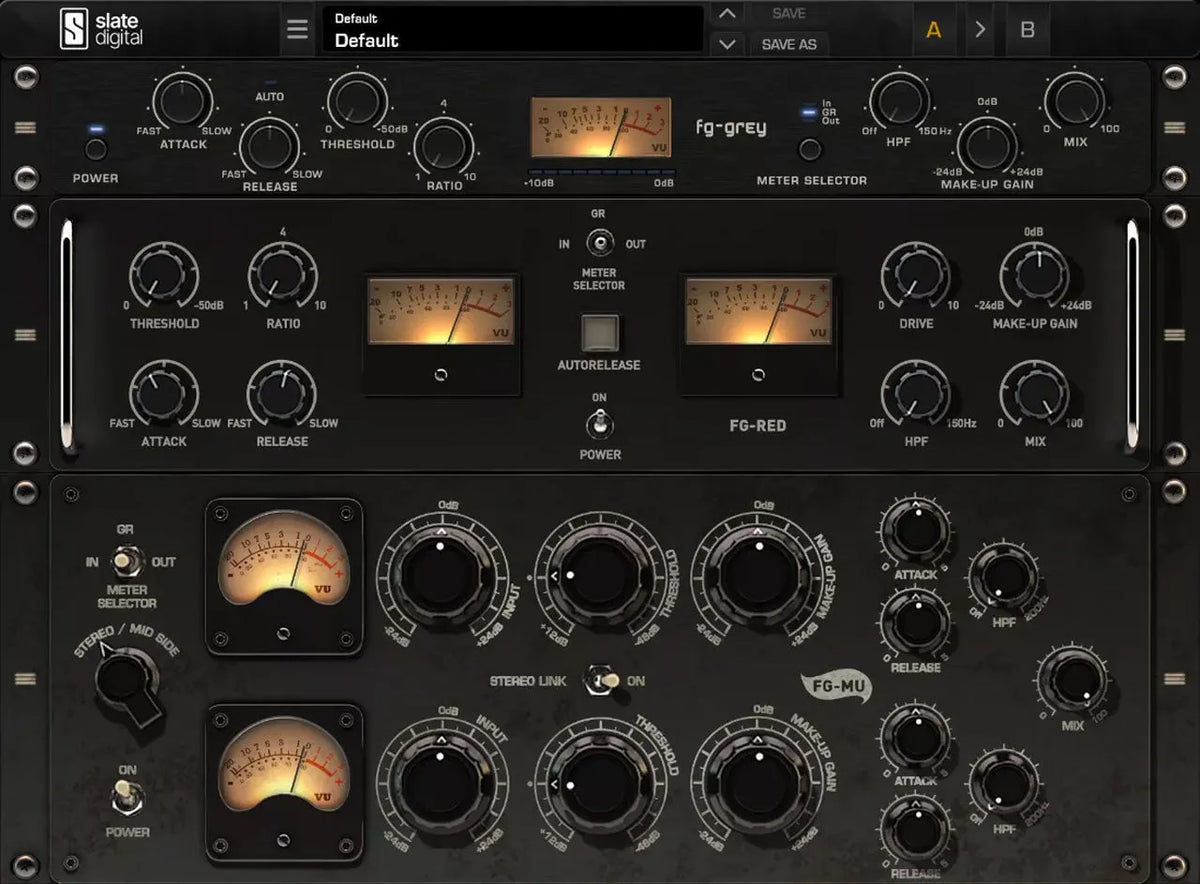Open the hamburger menu icon

point(297,29)
